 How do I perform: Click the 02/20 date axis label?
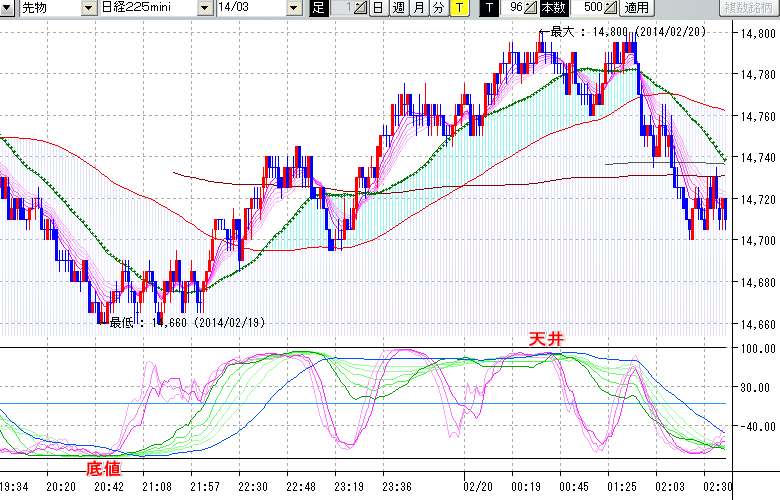[478, 487]
